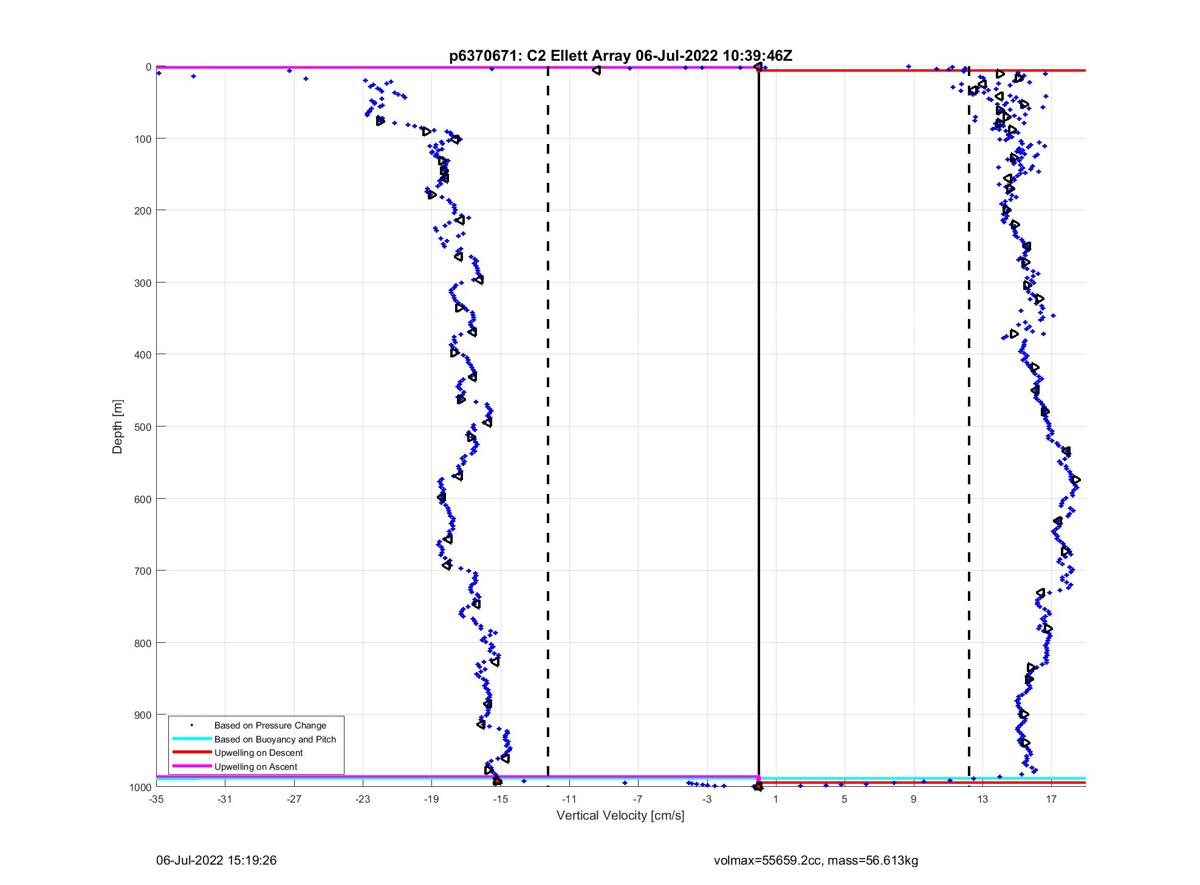The image size is (1200, 885).
Task: Select the 'Vertical Velocity [cm/s]' x-axis label
Action: 620,816
